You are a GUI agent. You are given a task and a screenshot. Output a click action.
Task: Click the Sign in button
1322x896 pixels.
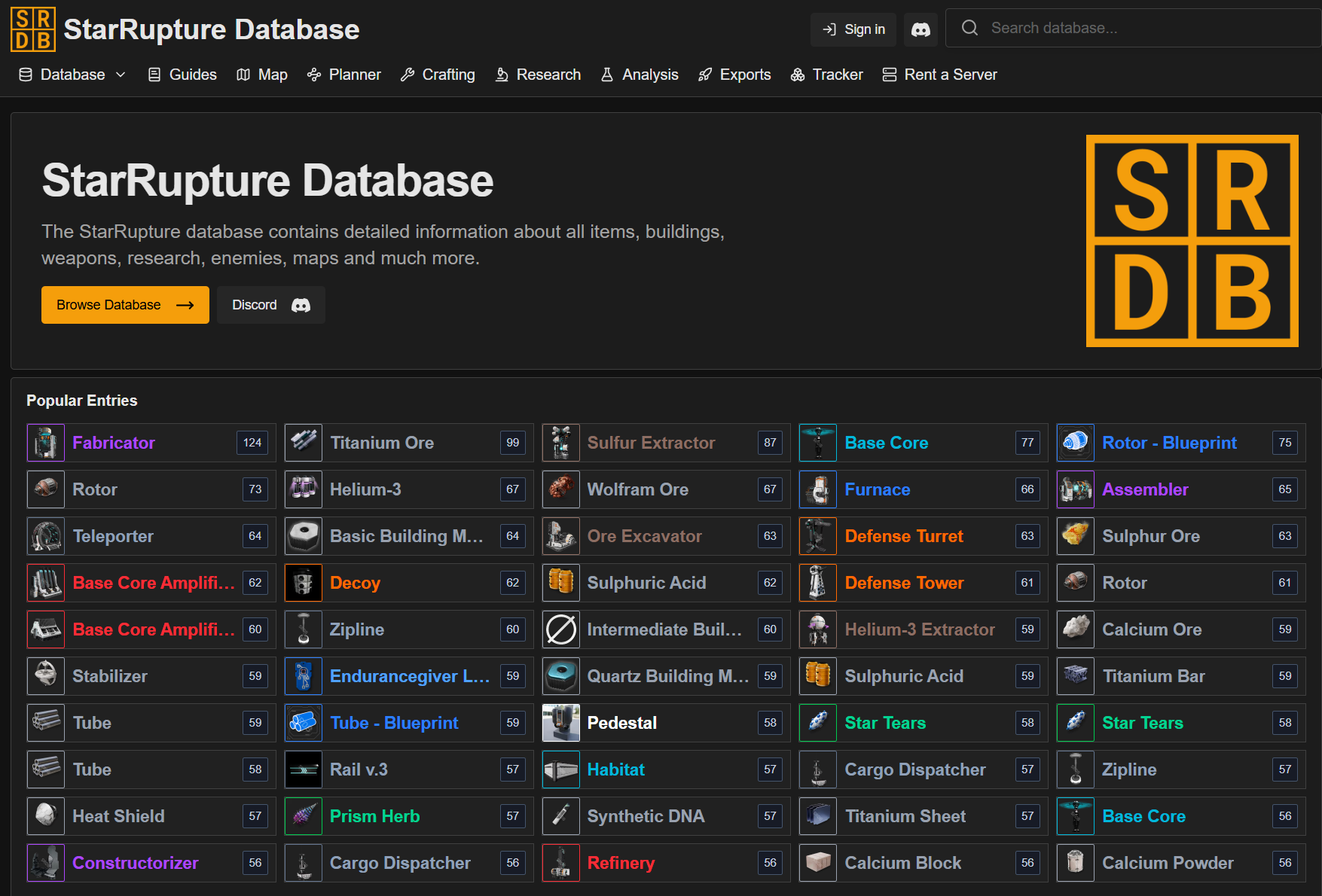click(x=853, y=29)
